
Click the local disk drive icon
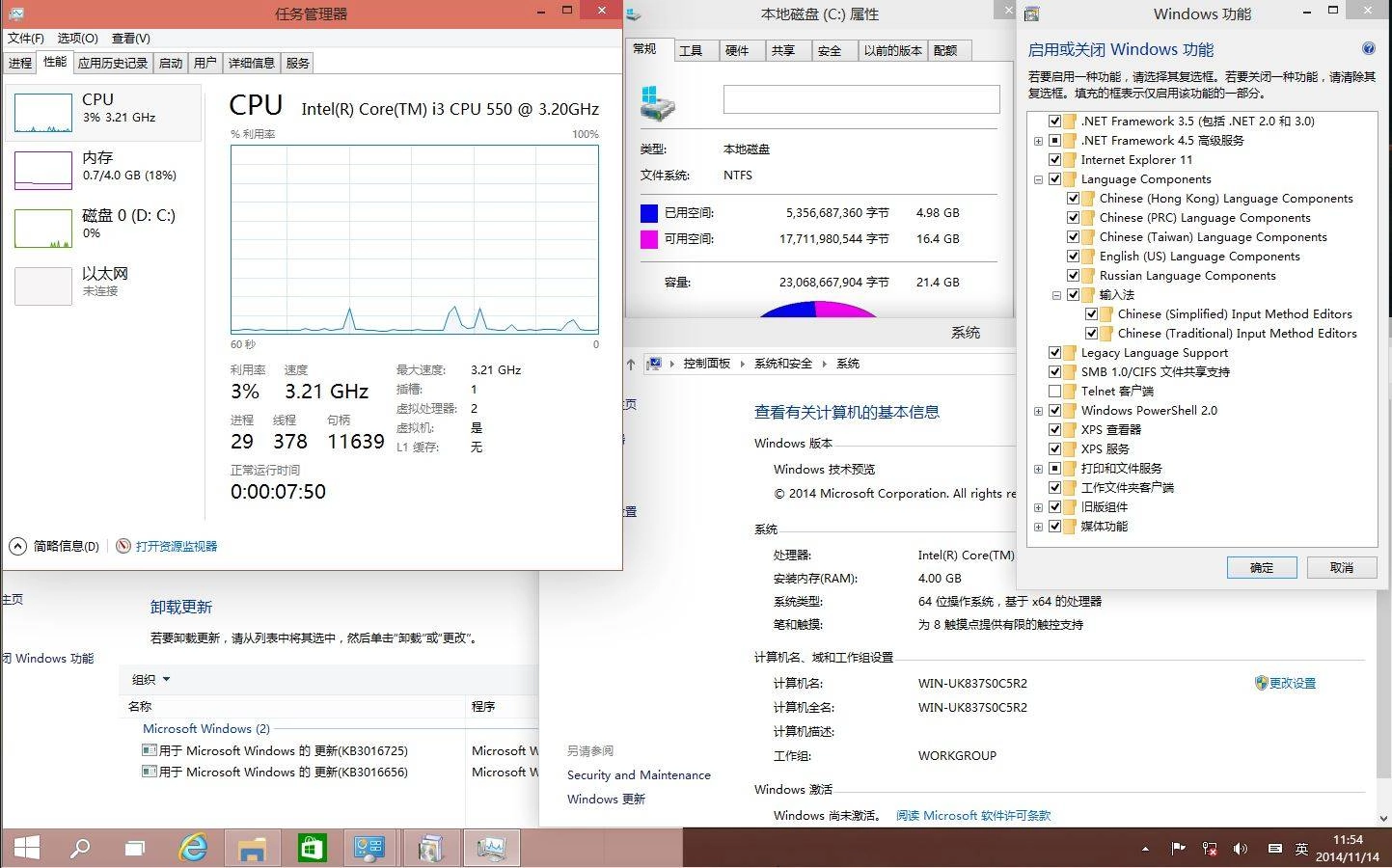tap(658, 101)
